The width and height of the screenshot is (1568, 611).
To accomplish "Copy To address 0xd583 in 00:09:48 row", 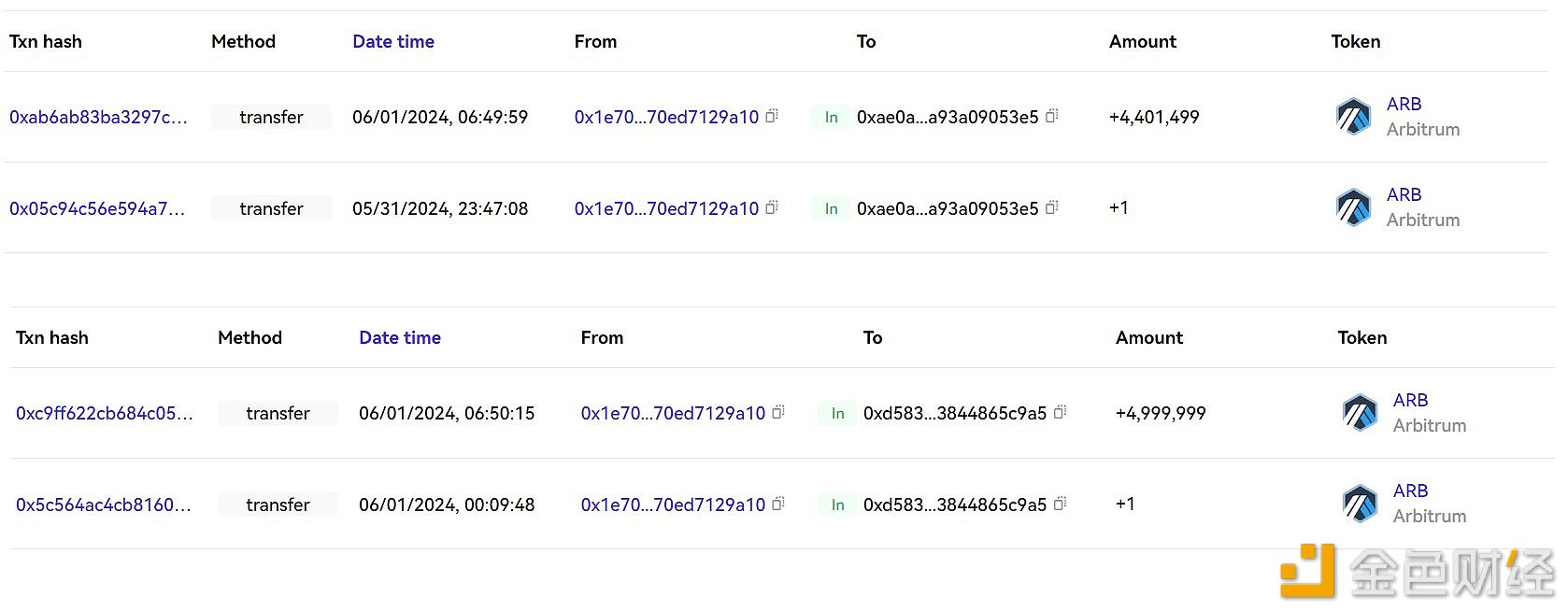I will coord(1060,504).
